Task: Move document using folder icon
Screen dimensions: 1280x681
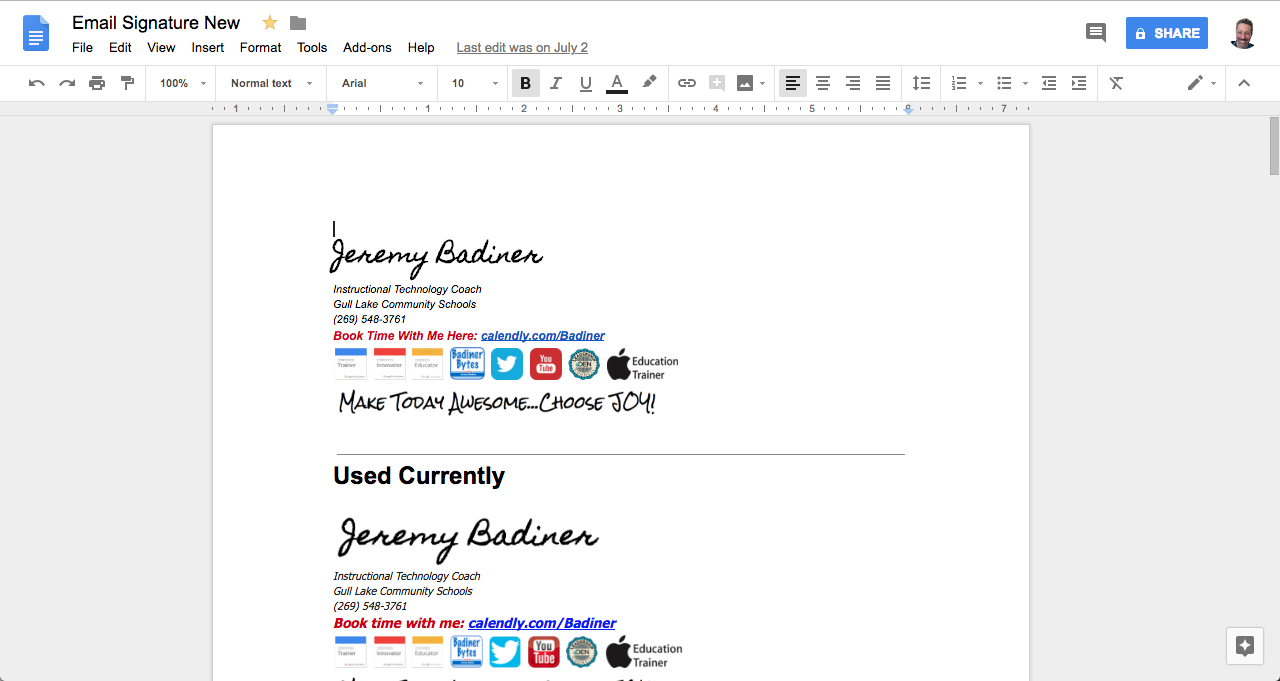Action: click(x=298, y=23)
